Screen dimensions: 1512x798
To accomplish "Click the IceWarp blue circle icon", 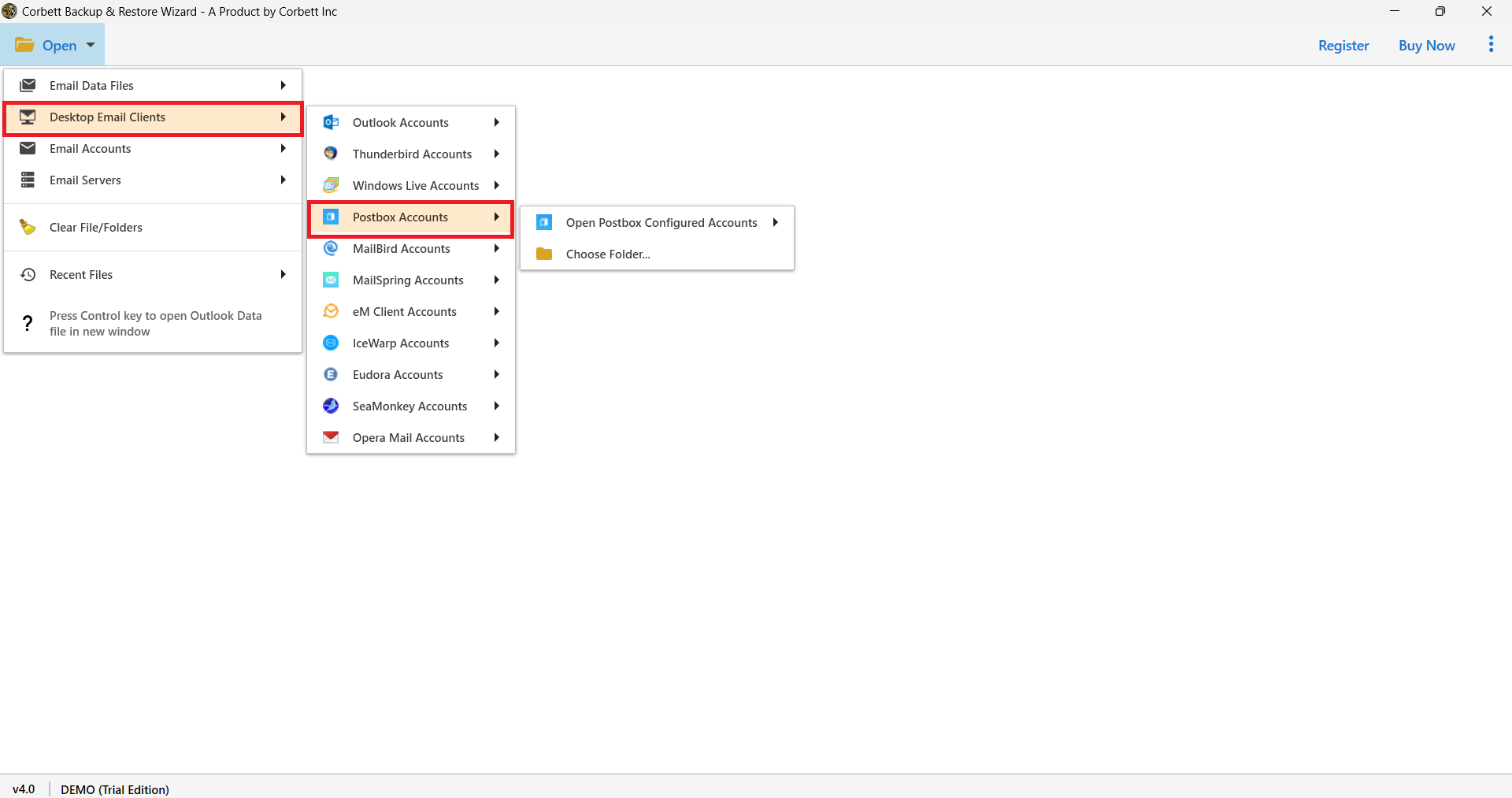I will click(331, 343).
